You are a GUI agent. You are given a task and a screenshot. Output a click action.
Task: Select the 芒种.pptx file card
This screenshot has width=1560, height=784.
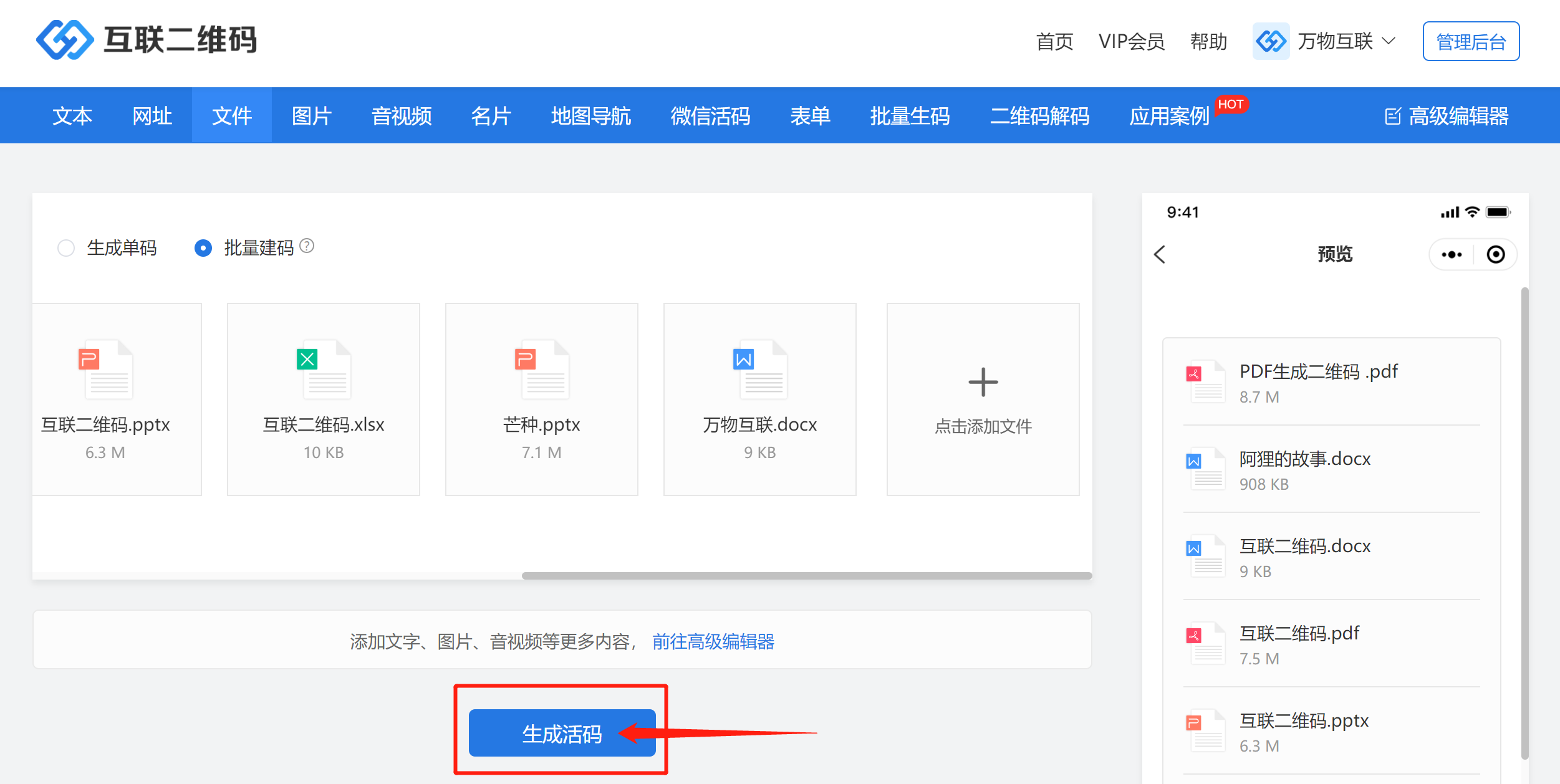click(x=541, y=399)
